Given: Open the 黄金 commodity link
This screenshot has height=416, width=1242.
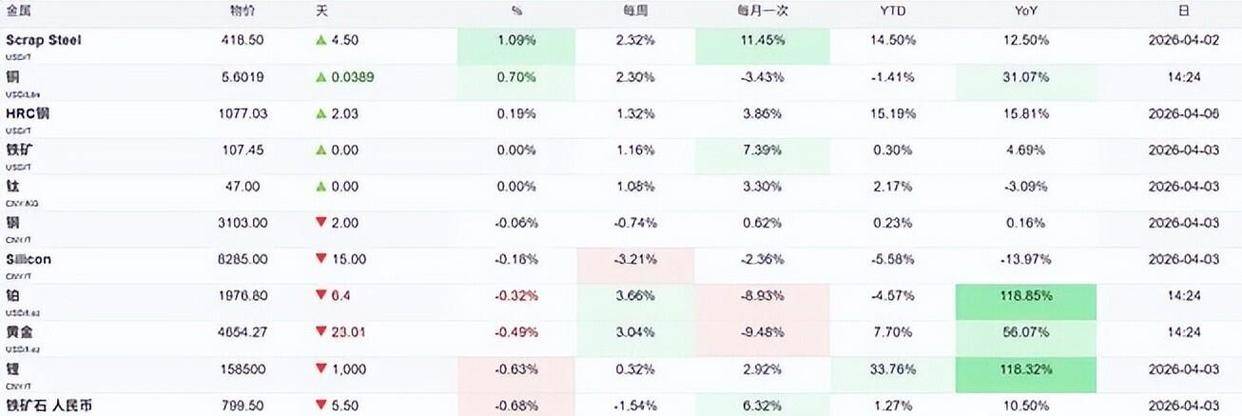Looking at the screenshot, I should 18,332.
